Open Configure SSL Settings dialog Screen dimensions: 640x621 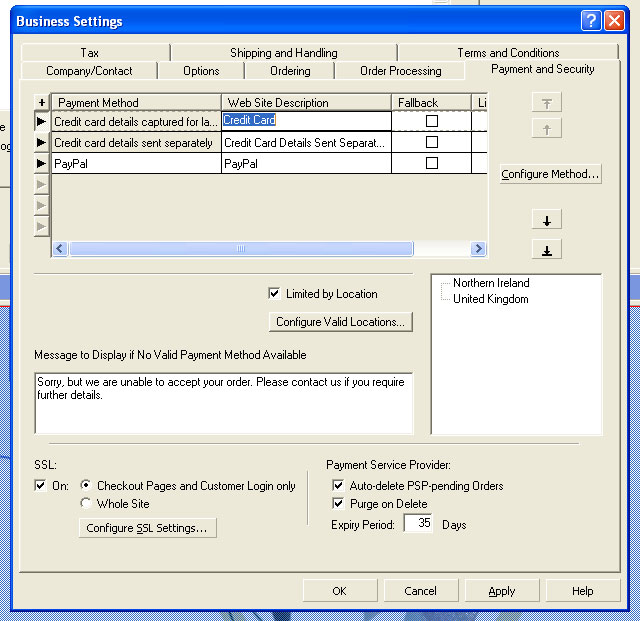(147, 528)
